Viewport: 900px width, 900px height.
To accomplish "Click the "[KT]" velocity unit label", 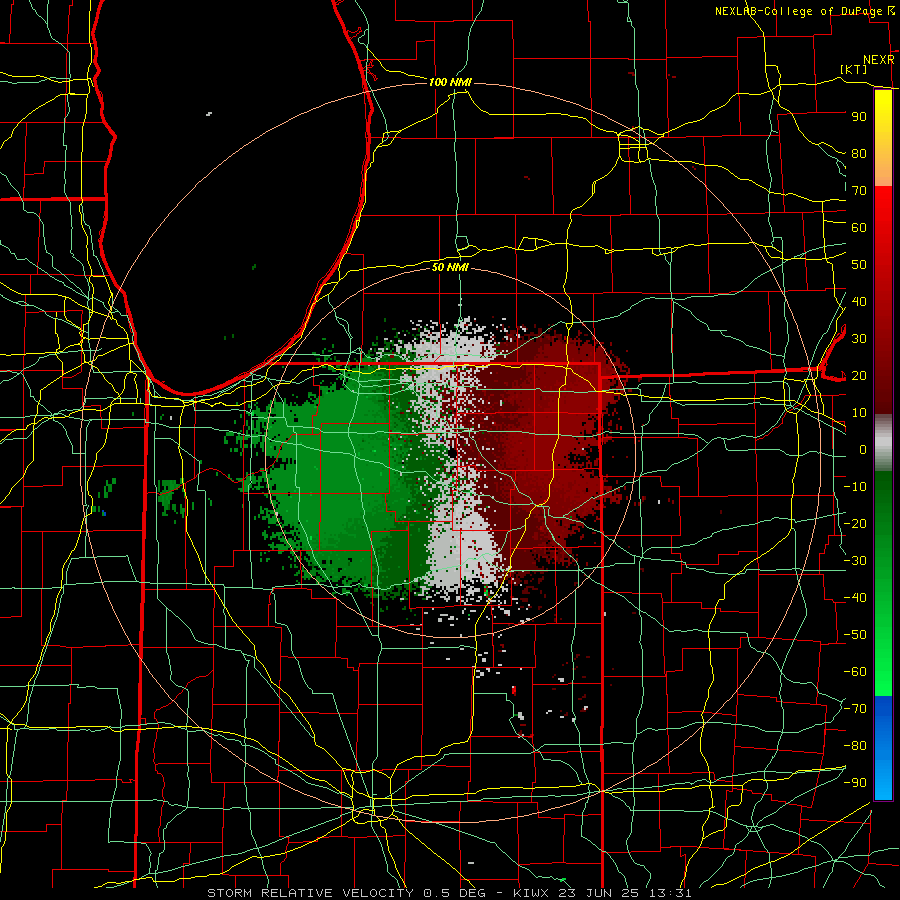I will point(854,69).
